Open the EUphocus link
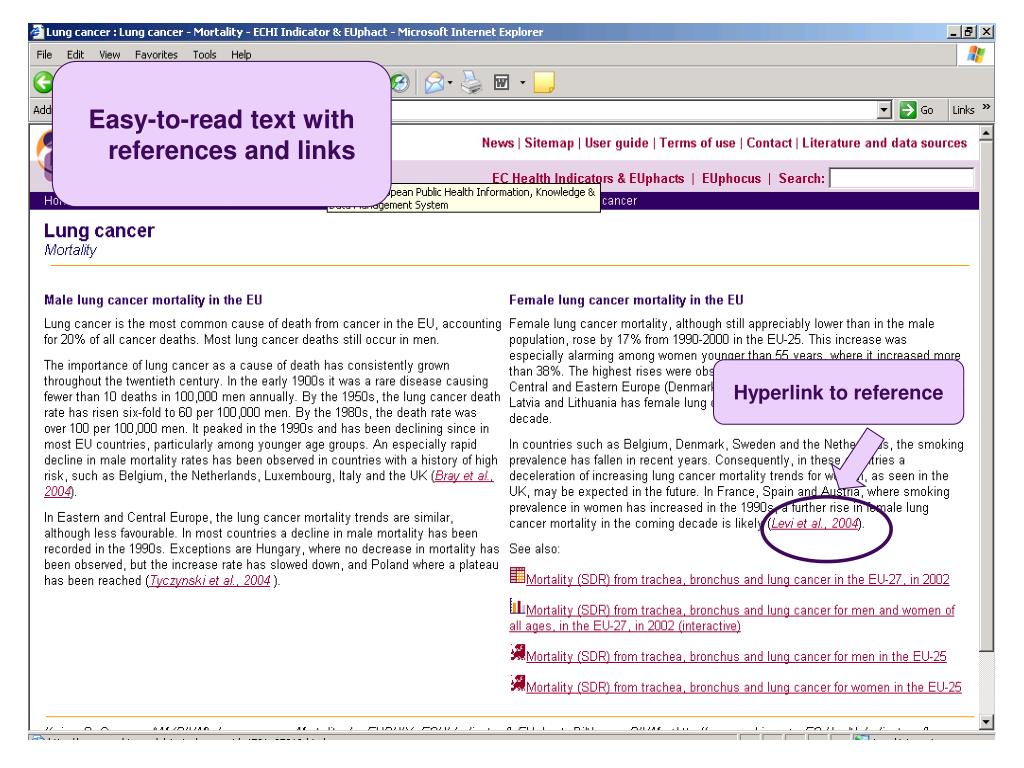The width and height of the screenshot is (1024, 768). point(731,178)
